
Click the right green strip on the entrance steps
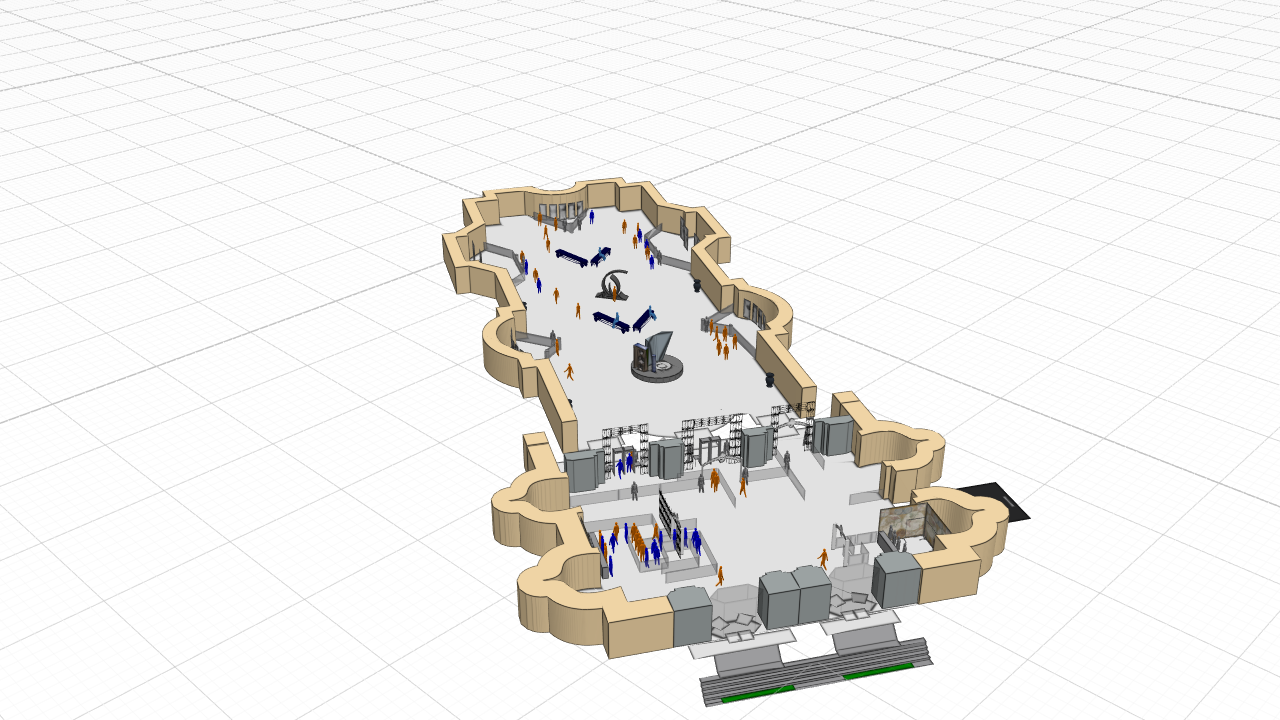877,671
